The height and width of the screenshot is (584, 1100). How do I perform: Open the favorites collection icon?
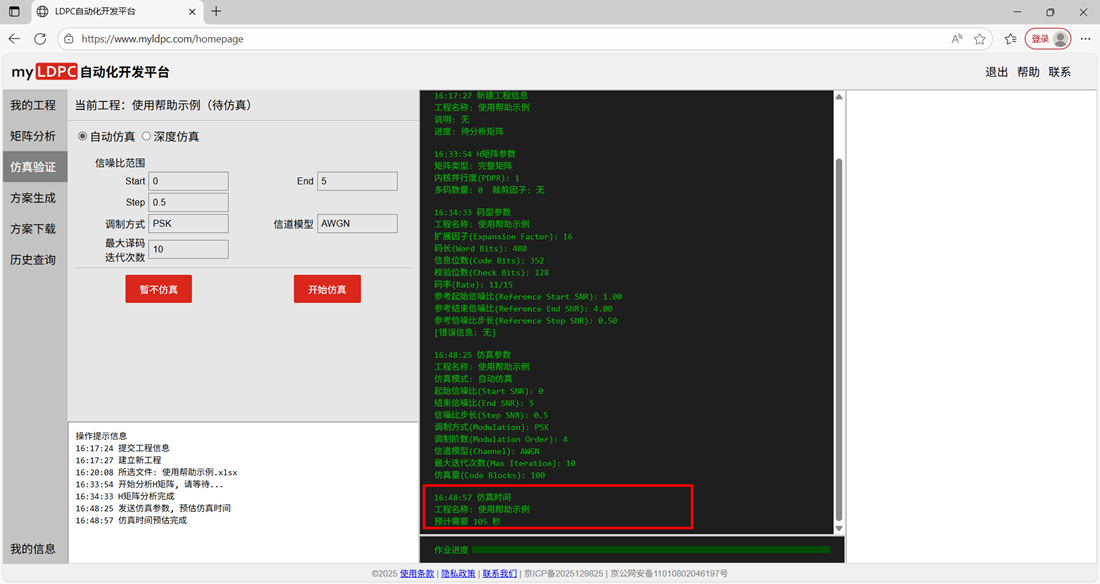pyautogui.click(x=1010, y=39)
